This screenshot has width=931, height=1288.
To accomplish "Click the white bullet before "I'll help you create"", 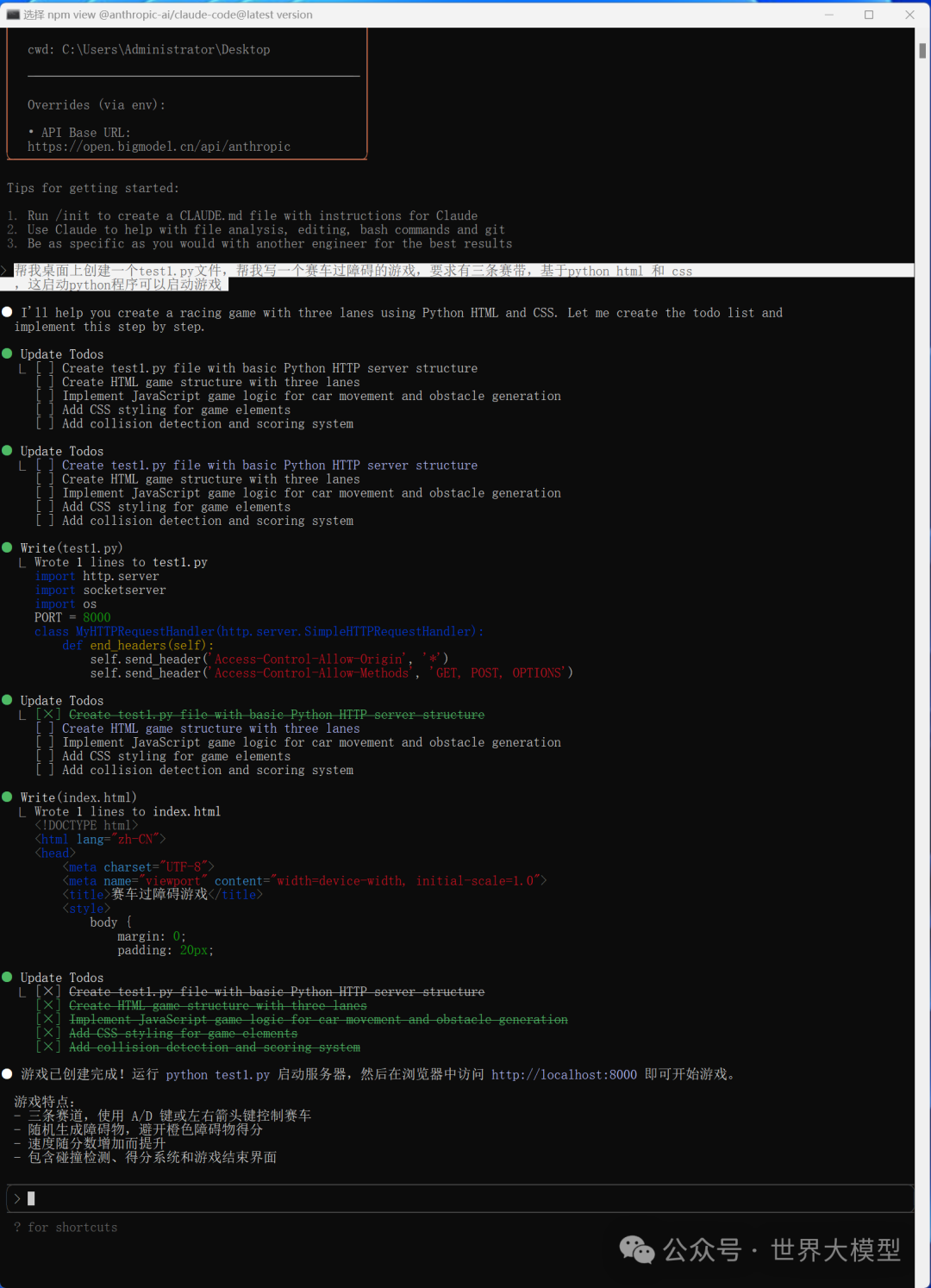I will click(x=7, y=312).
